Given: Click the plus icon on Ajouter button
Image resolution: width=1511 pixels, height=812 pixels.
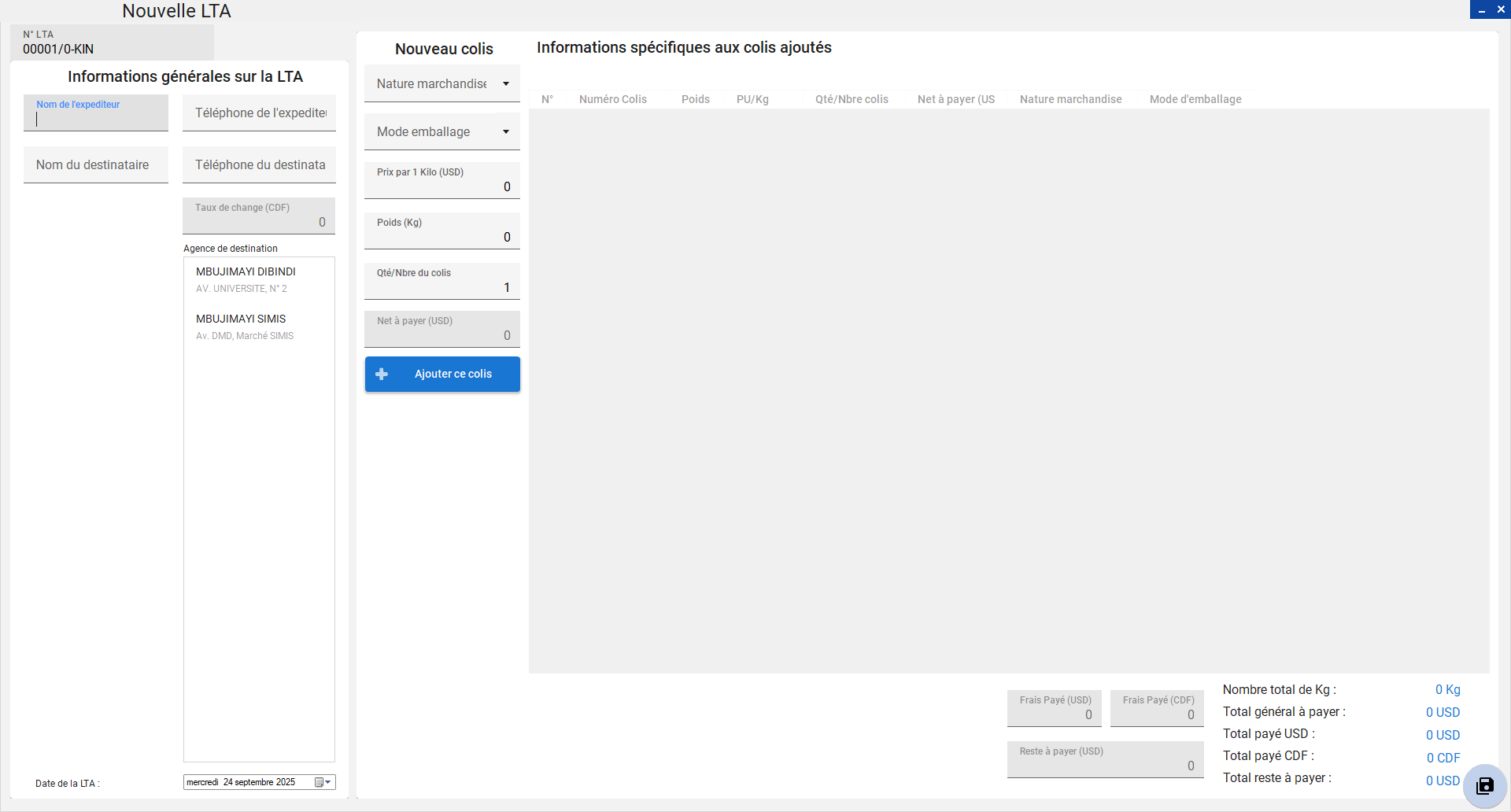Looking at the screenshot, I should point(382,375).
